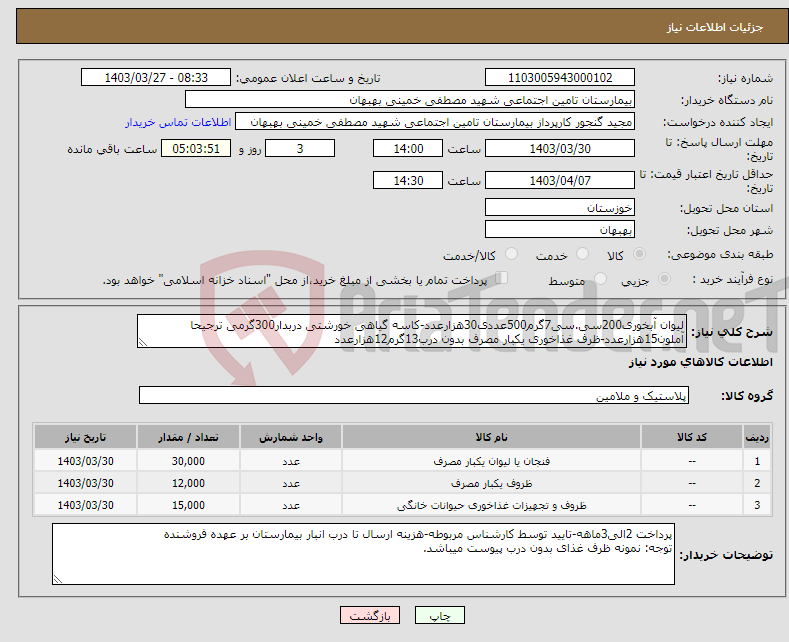This screenshot has height=642, width=789.
Task: Click item name ظروف یکبار مصرف
Action: pyautogui.click(x=491, y=483)
